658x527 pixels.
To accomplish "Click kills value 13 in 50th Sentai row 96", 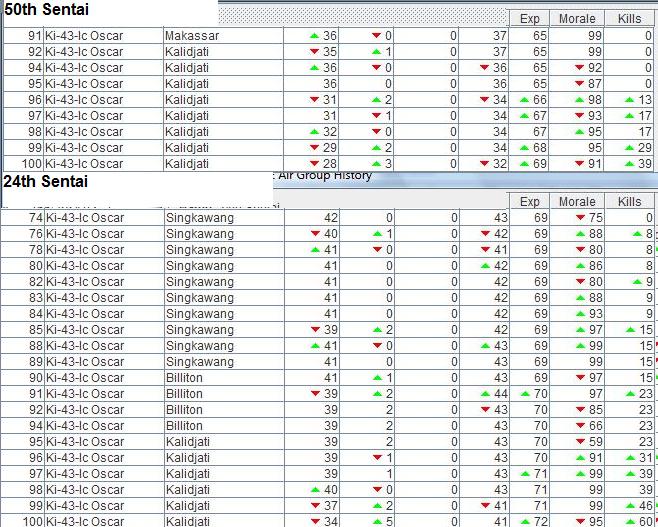I will pyautogui.click(x=645, y=99).
